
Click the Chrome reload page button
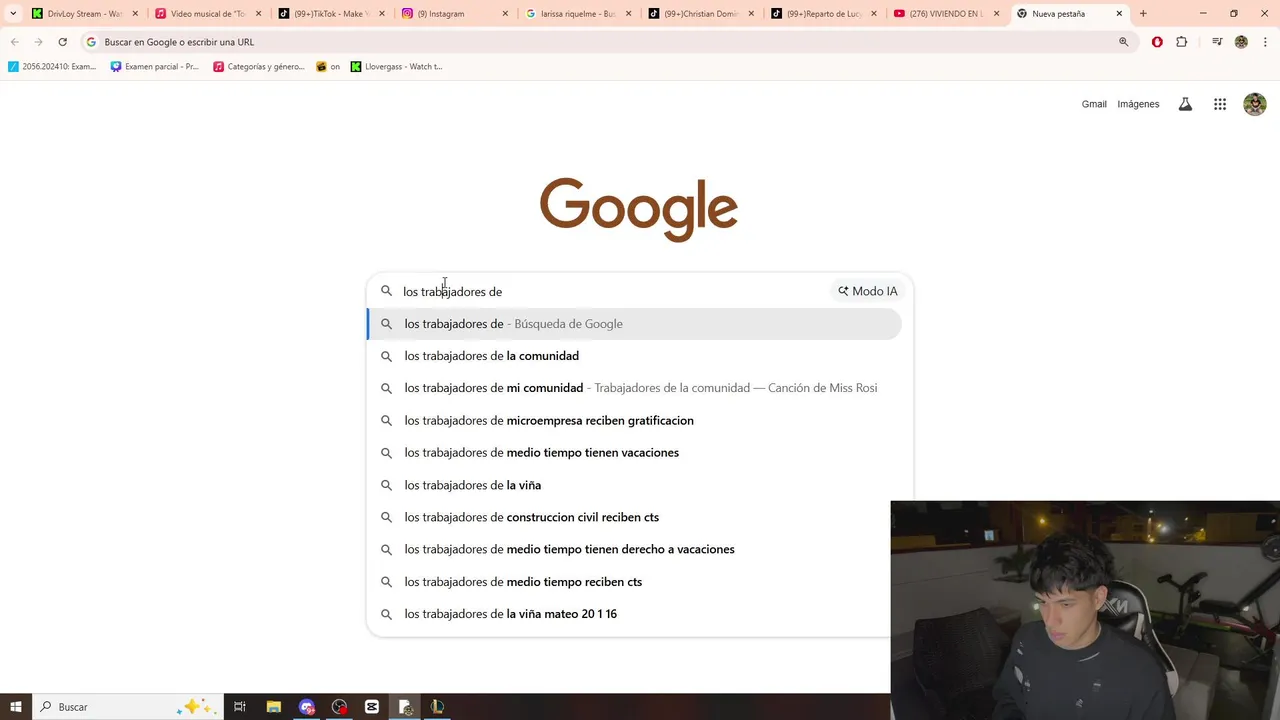tap(62, 42)
